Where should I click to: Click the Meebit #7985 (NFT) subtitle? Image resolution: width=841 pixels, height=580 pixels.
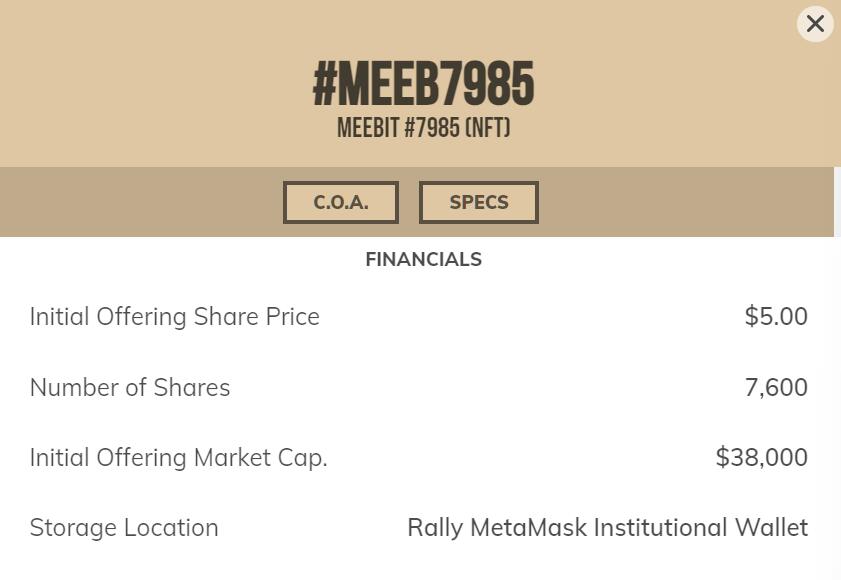pos(424,129)
